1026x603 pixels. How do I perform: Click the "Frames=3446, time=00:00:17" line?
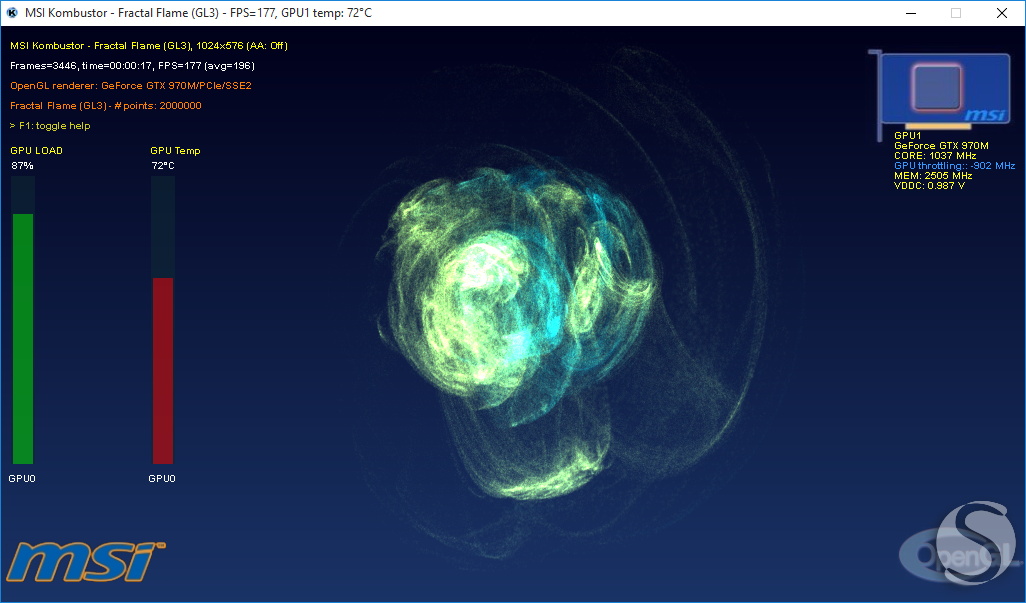coord(133,65)
